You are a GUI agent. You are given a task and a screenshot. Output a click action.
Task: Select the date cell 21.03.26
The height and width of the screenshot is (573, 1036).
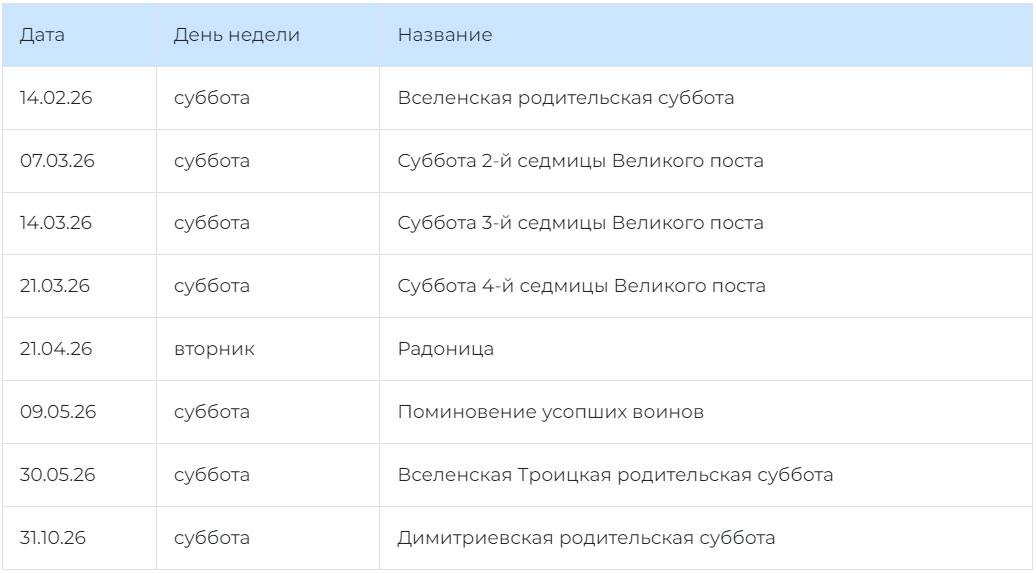click(x=55, y=286)
